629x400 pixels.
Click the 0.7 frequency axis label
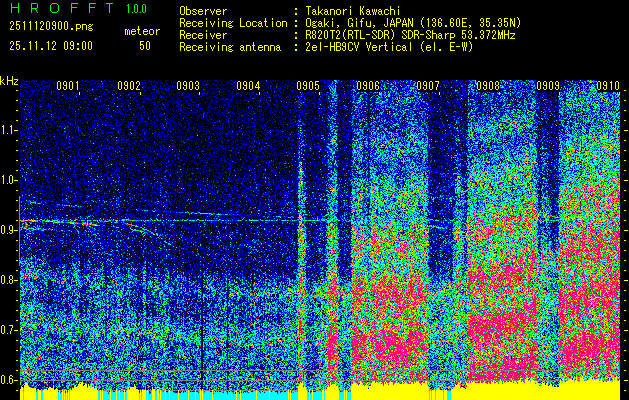point(9,330)
